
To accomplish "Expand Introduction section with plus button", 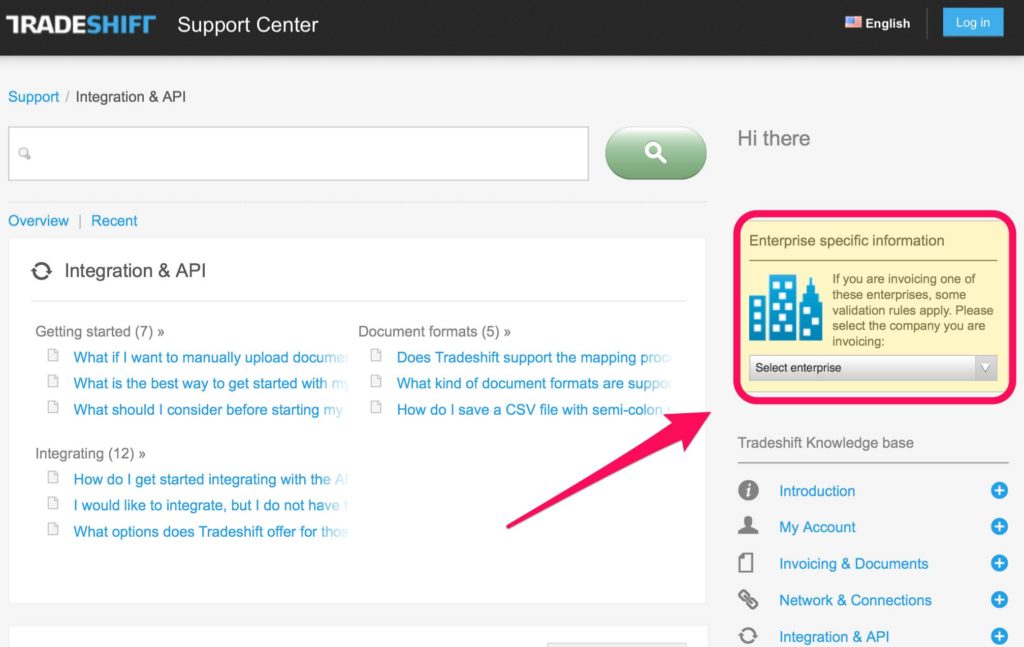I will click(998, 491).
